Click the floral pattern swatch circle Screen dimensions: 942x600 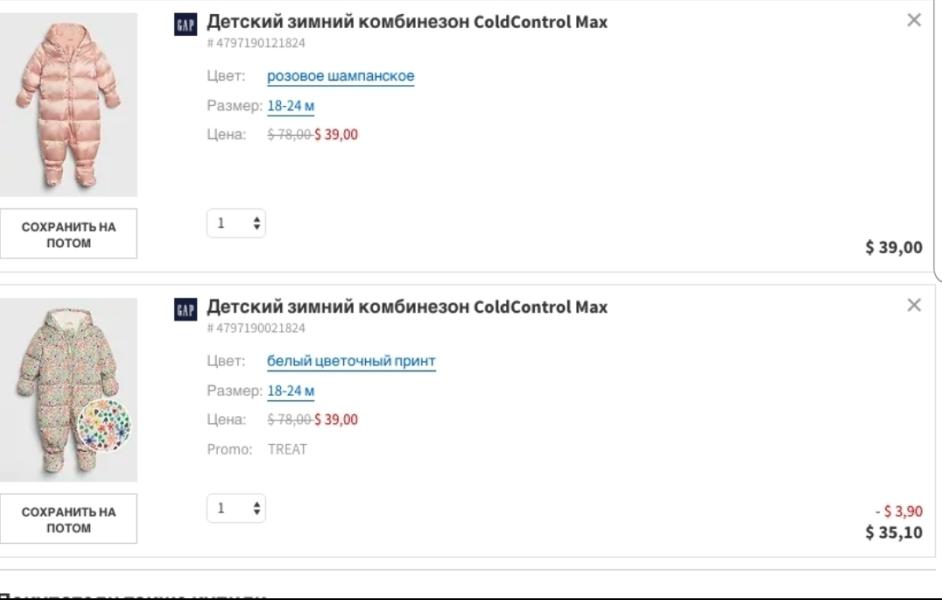tap(104, 425)
